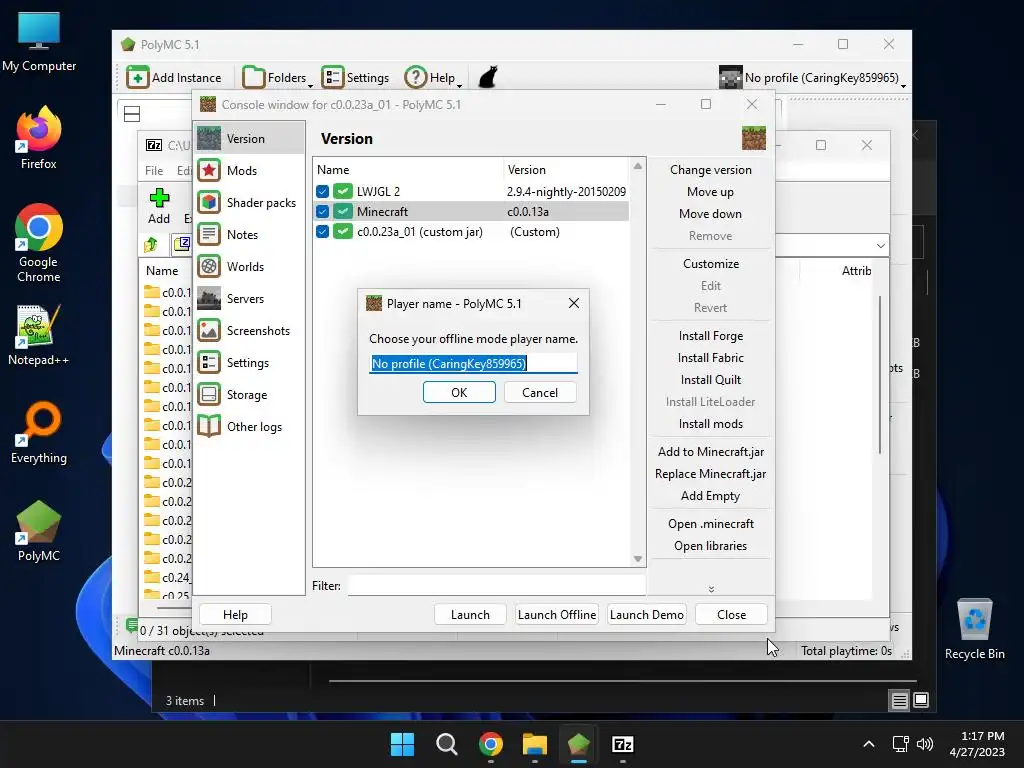The width and height of the screenshot is (1024, 768).
Task: Open the Help toolbar dropdown
Action: [x=433, y=78]
